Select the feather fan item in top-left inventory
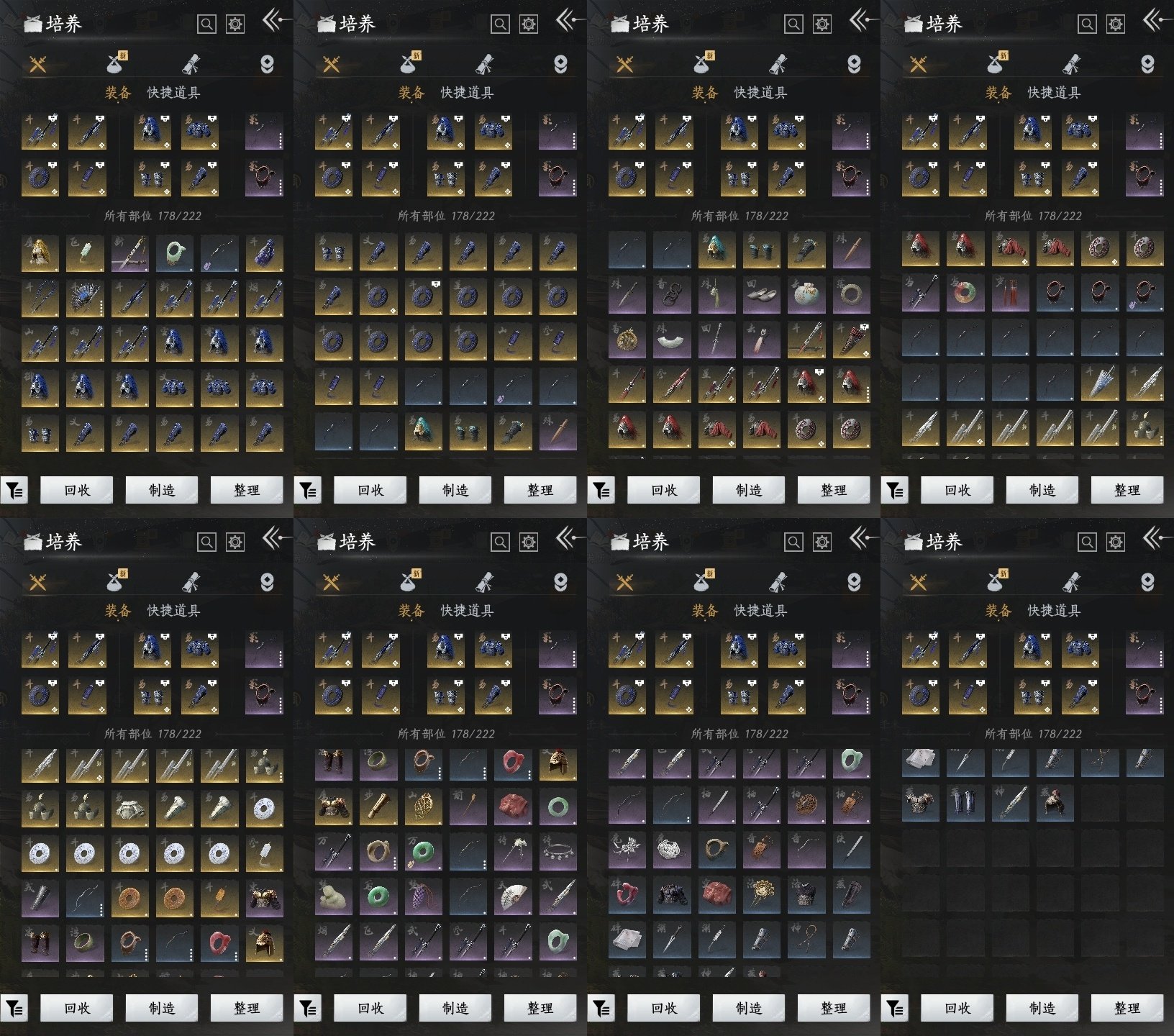This screenshot has height=1036, width=1174. click(x=85, y=298)
